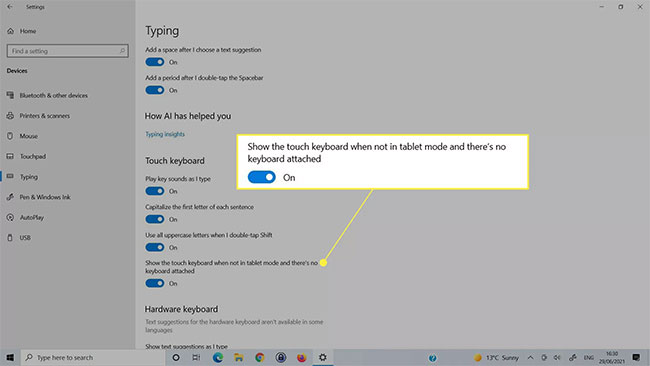Image resolution: width=650 pixels, height=366 pixels.
Task: Click the Task View taskbar icon
Action: coord(196,357)
